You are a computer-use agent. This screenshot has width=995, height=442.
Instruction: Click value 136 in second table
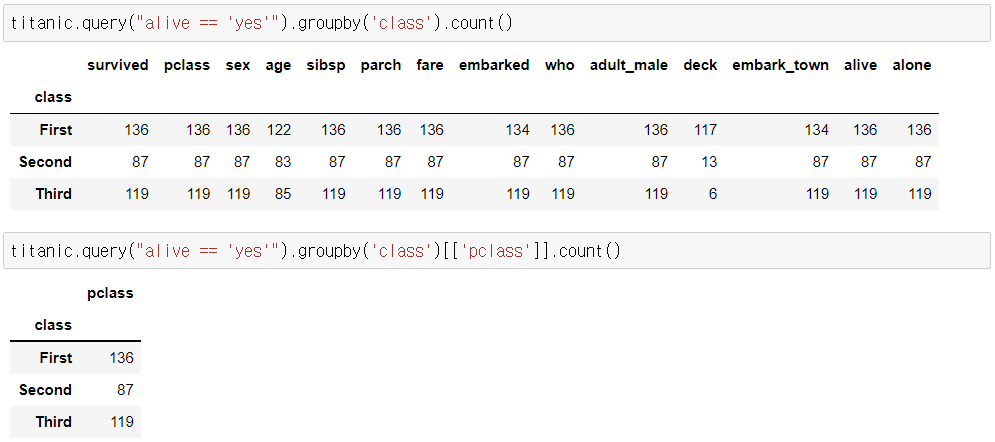click(x=121, y=358)
